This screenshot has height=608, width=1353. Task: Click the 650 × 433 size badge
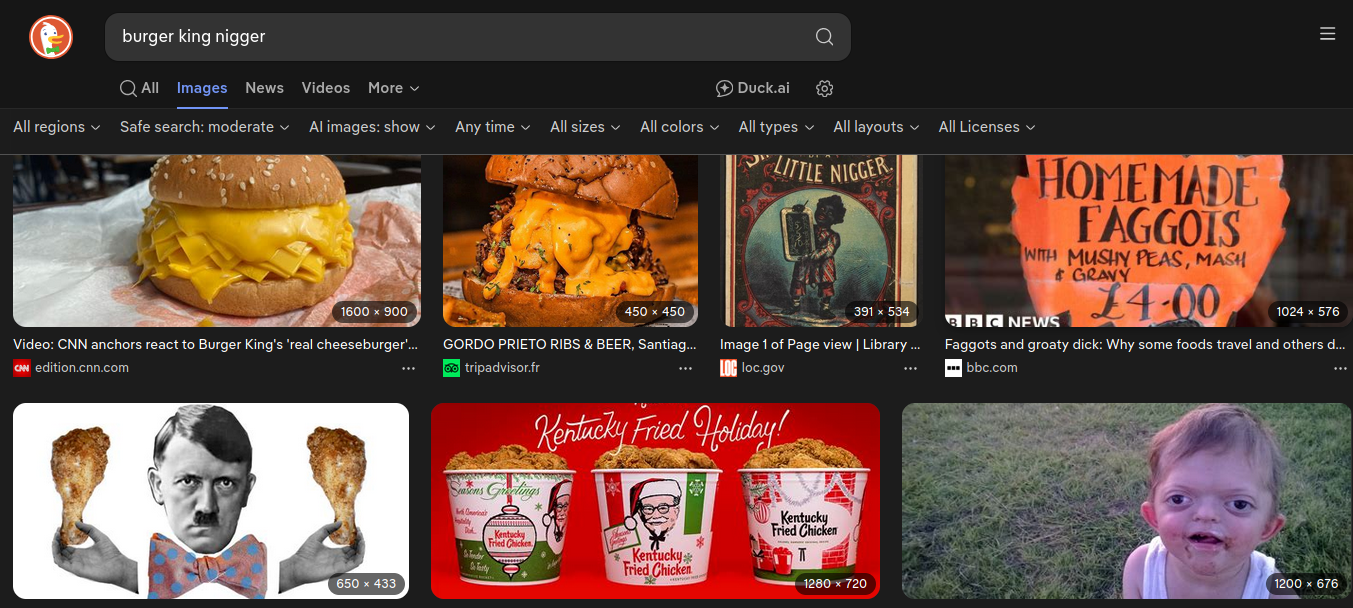tap(366, 584)
